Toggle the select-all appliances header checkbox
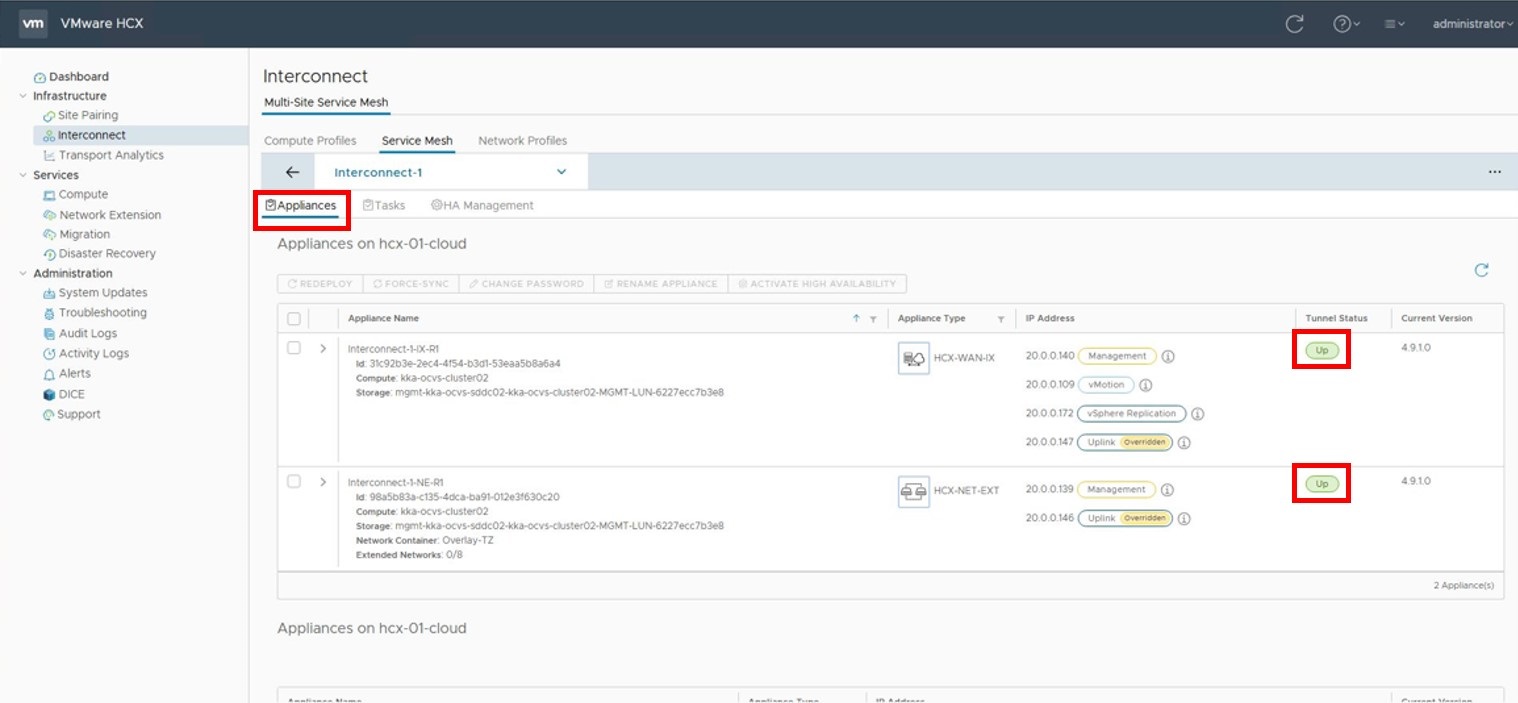 point(294,319)
